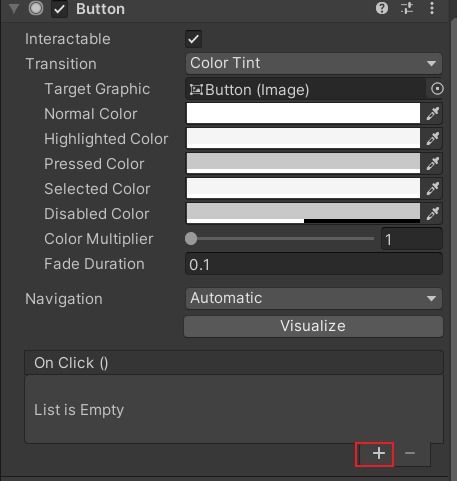Image resolution: width=457 pixels, height=481 pixels.
Task: Collapse the Button component foldout arrow
Action: (14, 9)
